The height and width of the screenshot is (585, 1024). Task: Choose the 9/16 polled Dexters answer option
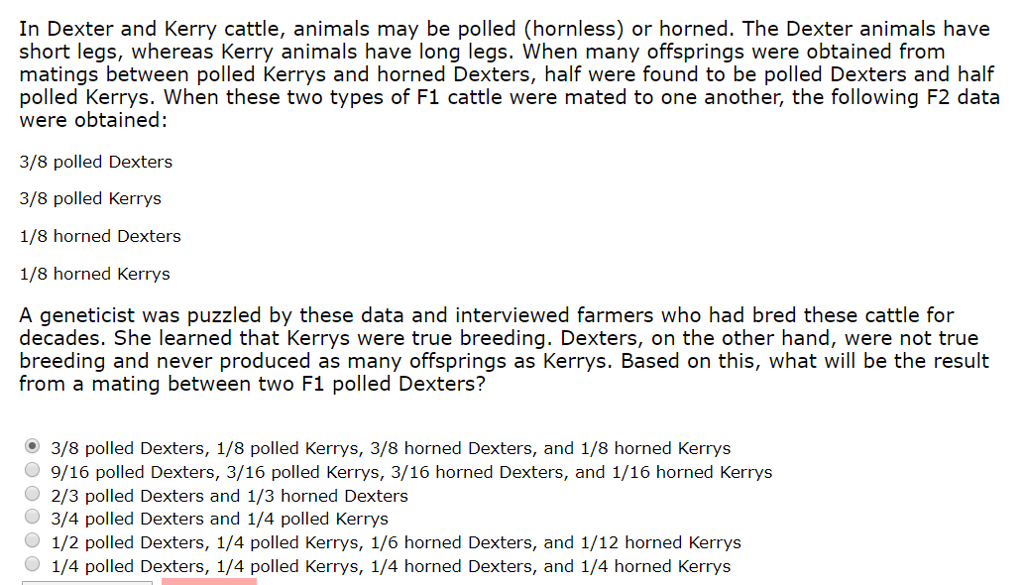[31, 470]
